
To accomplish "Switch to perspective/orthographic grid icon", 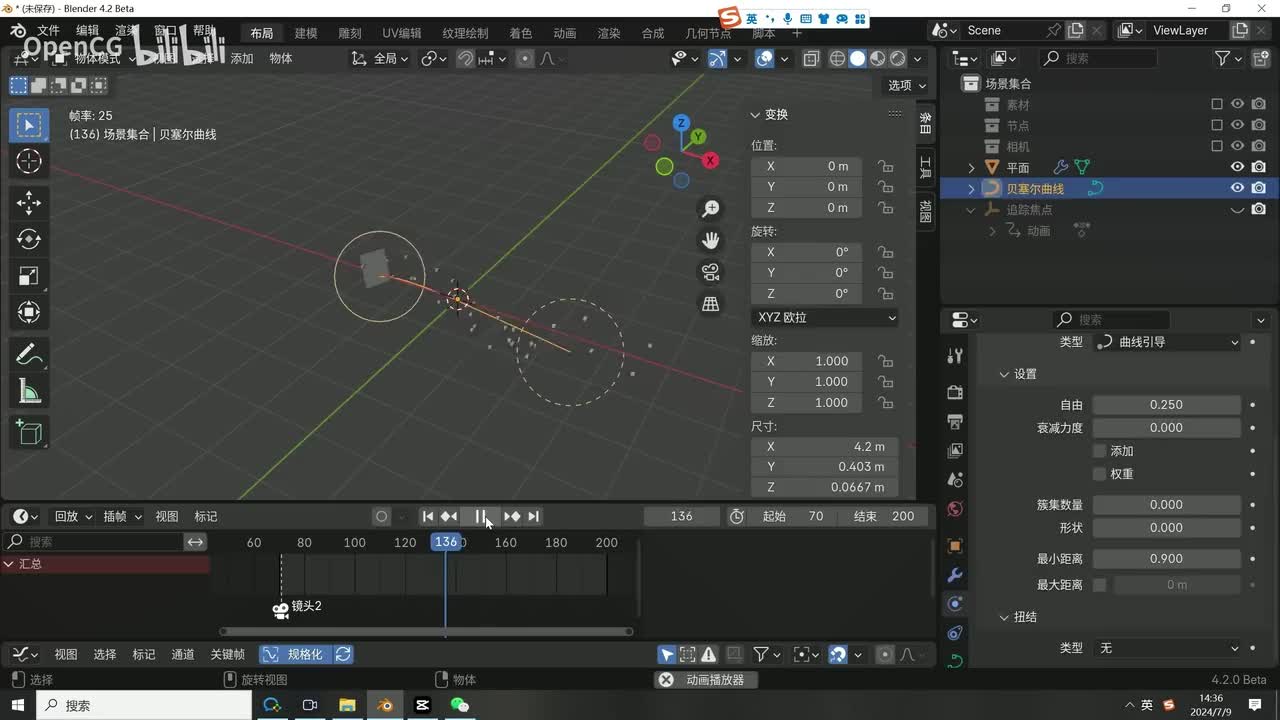I will [711, 304].
